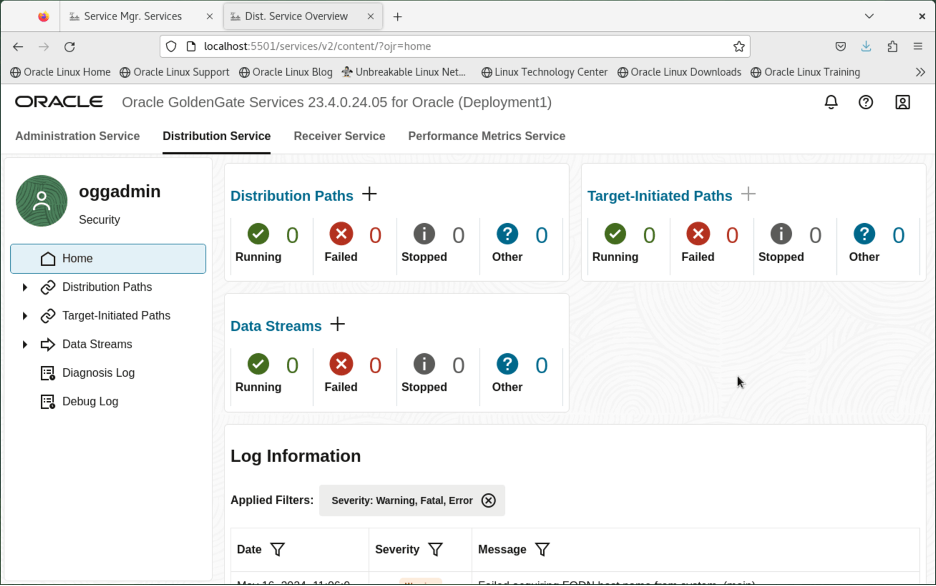Open a new browser tab
Viewport: 936px width, 586px height.
pos(398,17)
